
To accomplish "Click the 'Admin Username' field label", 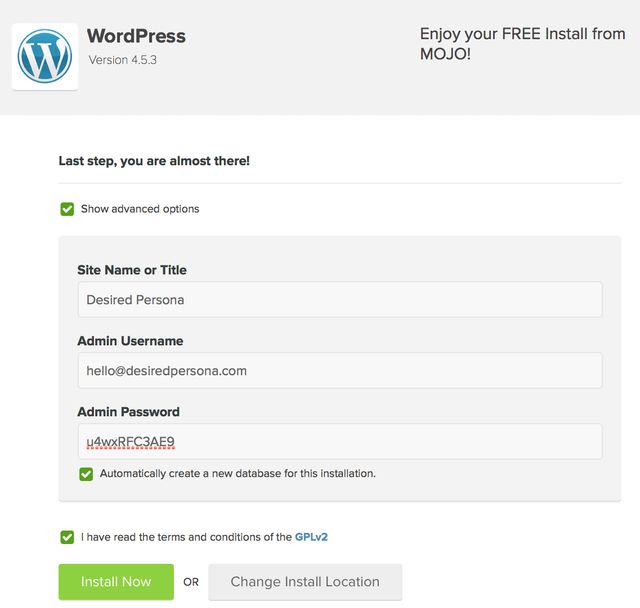I will coord(130,341).
